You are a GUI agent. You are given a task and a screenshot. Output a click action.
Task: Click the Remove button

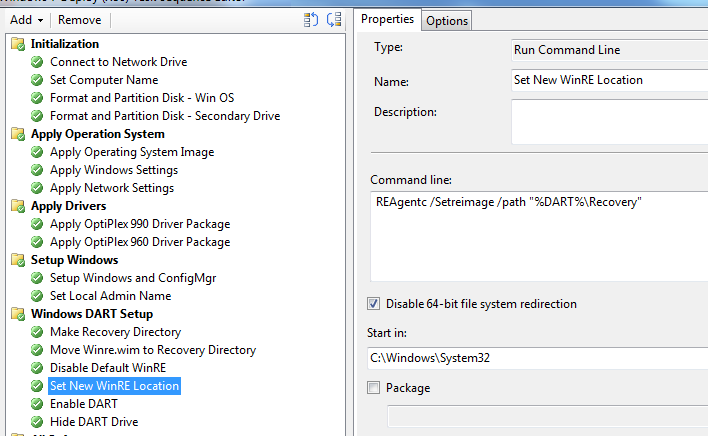[79, 20]
